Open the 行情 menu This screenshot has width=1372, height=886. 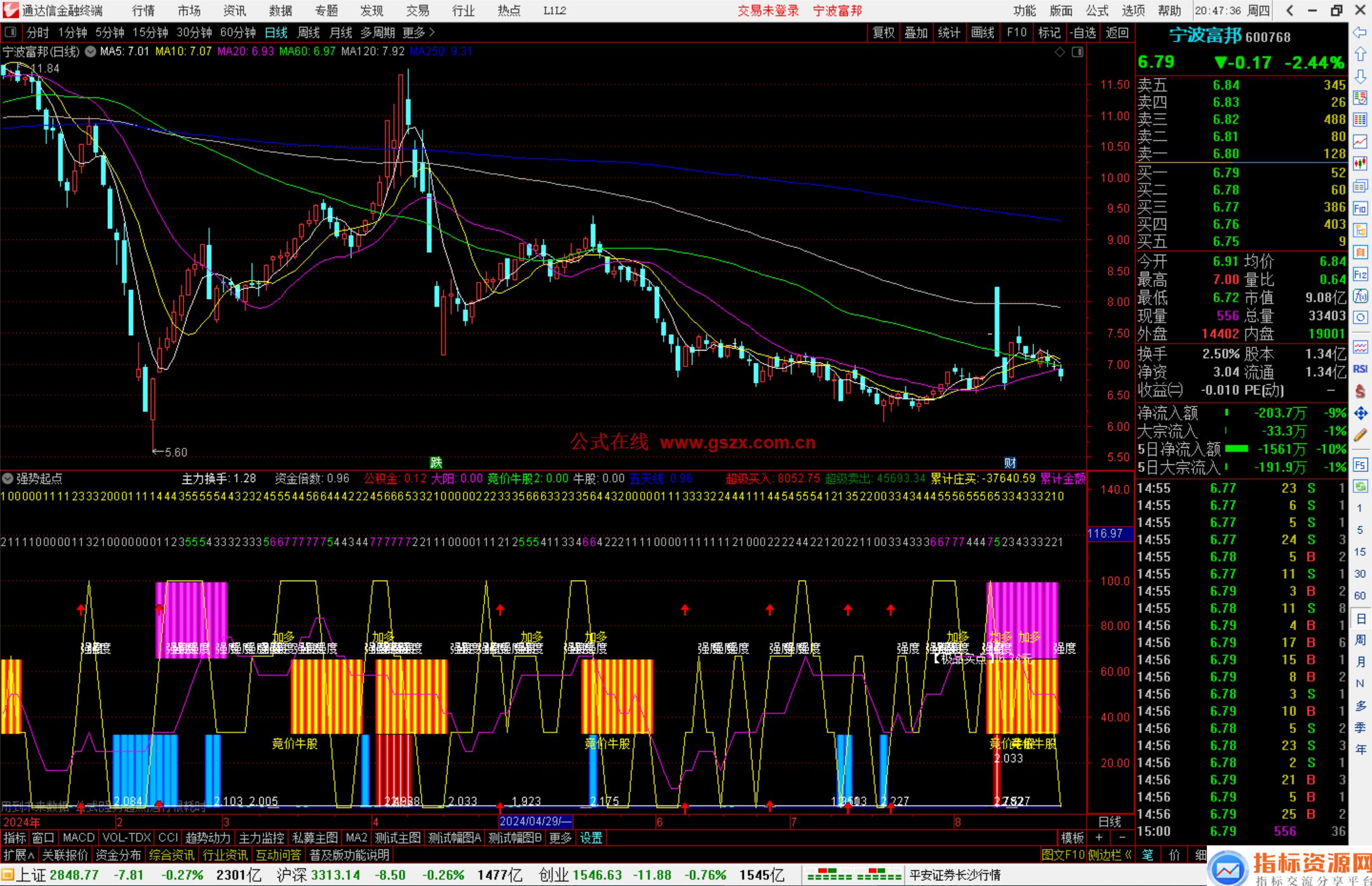pos(144,11)
